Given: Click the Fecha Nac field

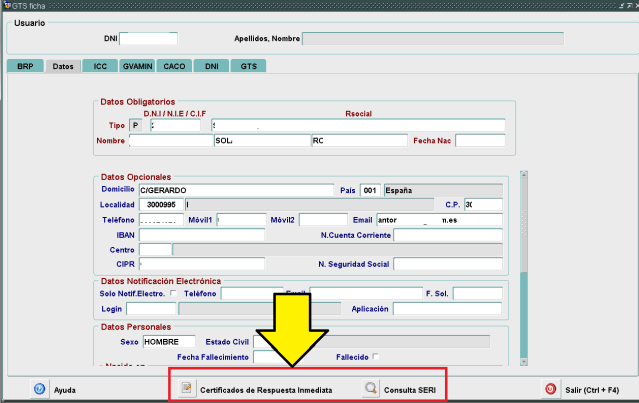Looking at the screenshot, I should click(480, 141).
